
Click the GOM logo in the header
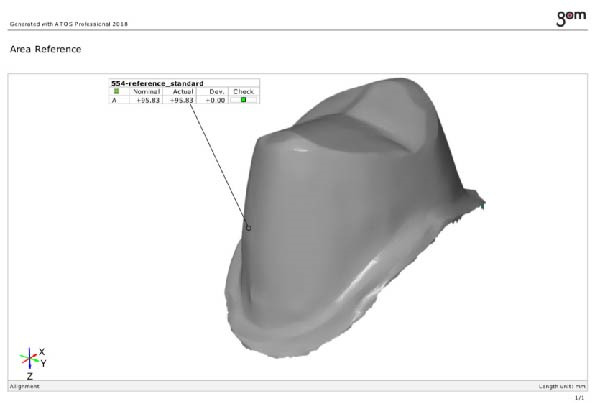point(571,18)
